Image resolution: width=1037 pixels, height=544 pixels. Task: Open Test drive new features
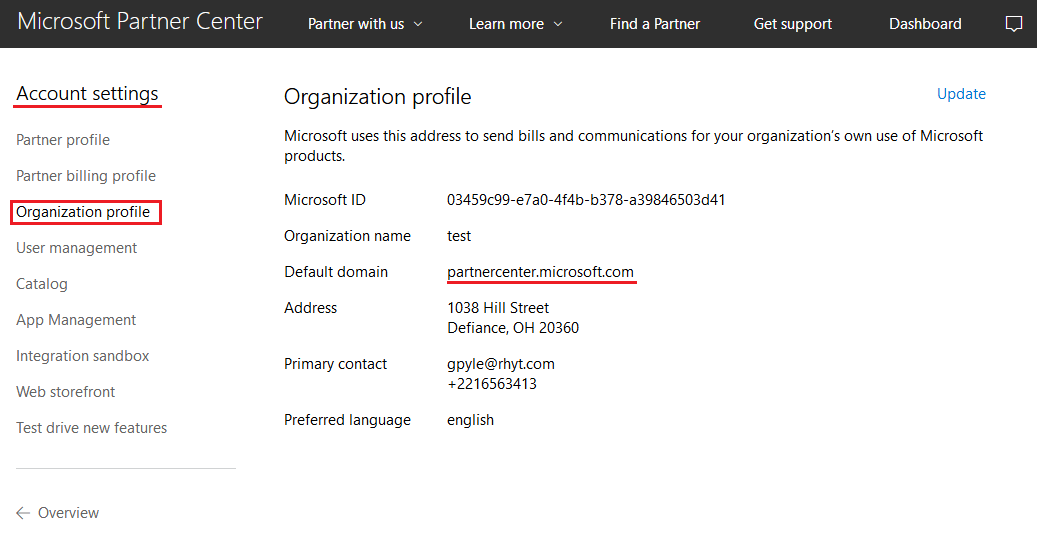(91, 428)
